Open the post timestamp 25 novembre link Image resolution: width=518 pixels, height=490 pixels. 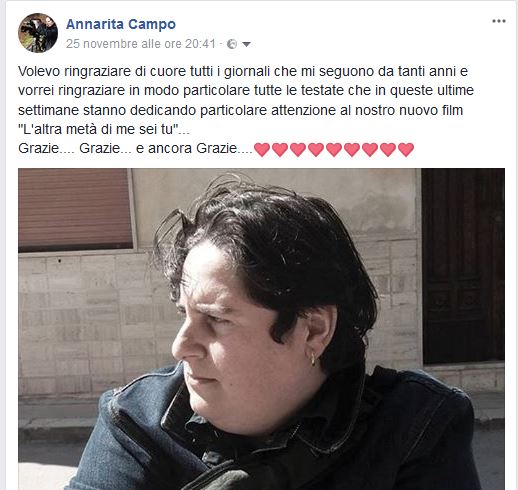[x=141, y=44]
